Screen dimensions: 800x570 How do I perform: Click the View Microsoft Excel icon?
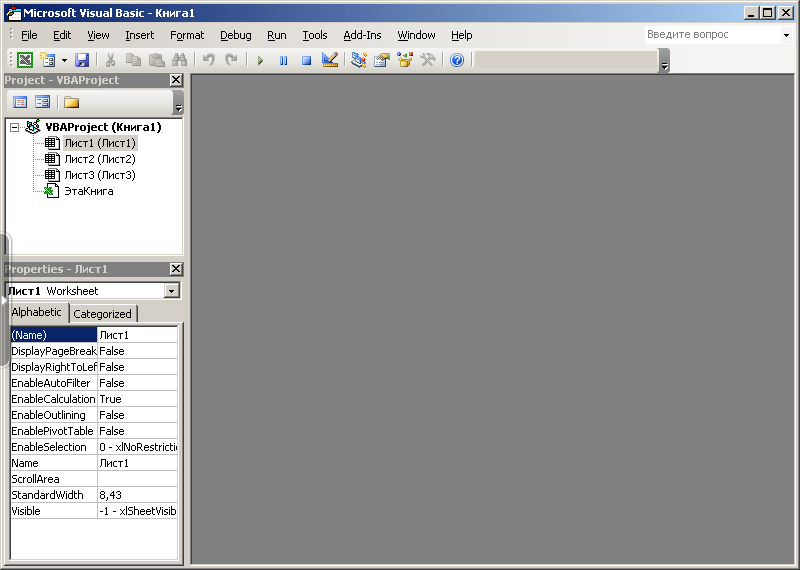[24, 60]
